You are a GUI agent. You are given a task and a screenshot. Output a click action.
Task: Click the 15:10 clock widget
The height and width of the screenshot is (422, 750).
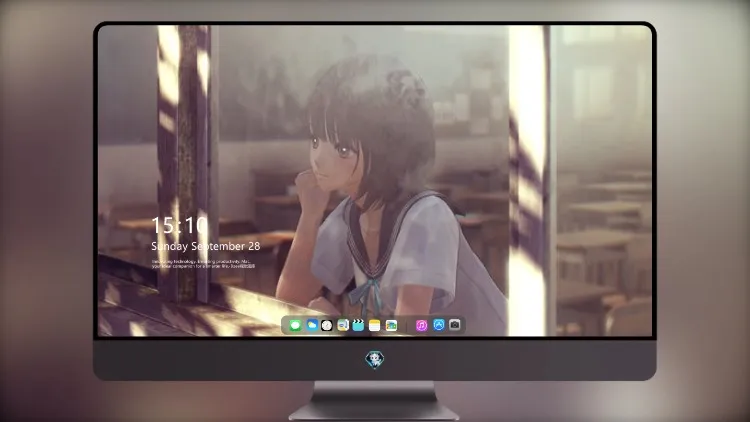click(x=179, y=225)
